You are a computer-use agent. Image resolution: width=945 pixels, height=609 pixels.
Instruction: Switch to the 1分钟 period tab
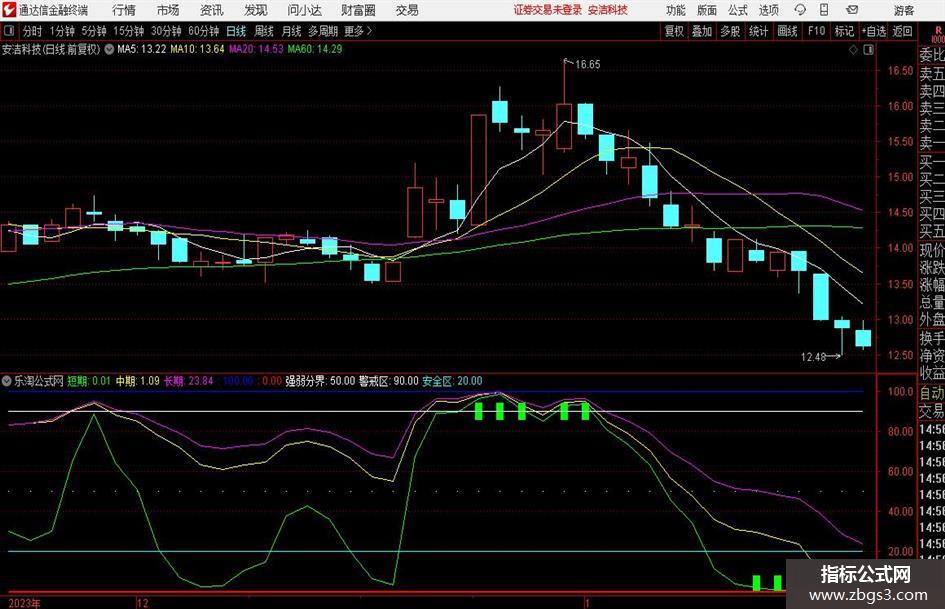(62, 31)
